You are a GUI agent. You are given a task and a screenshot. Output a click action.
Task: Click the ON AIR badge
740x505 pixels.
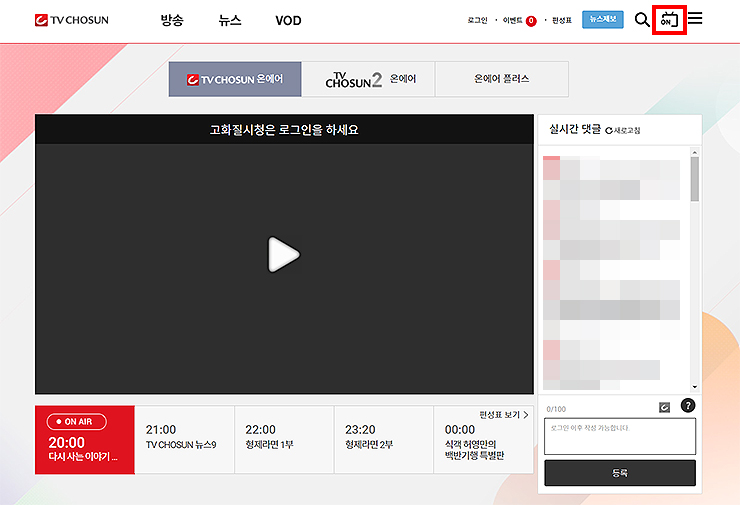point(76,421)
